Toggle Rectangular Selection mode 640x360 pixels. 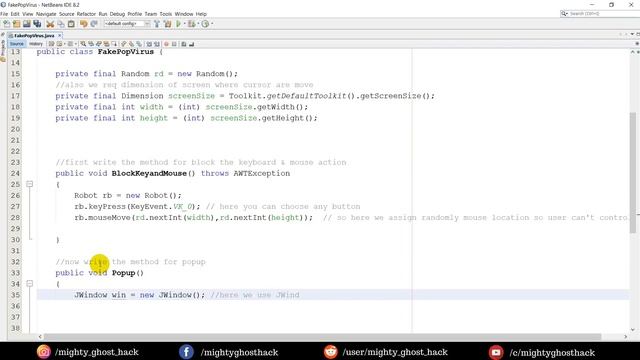(x=114, y=44)
